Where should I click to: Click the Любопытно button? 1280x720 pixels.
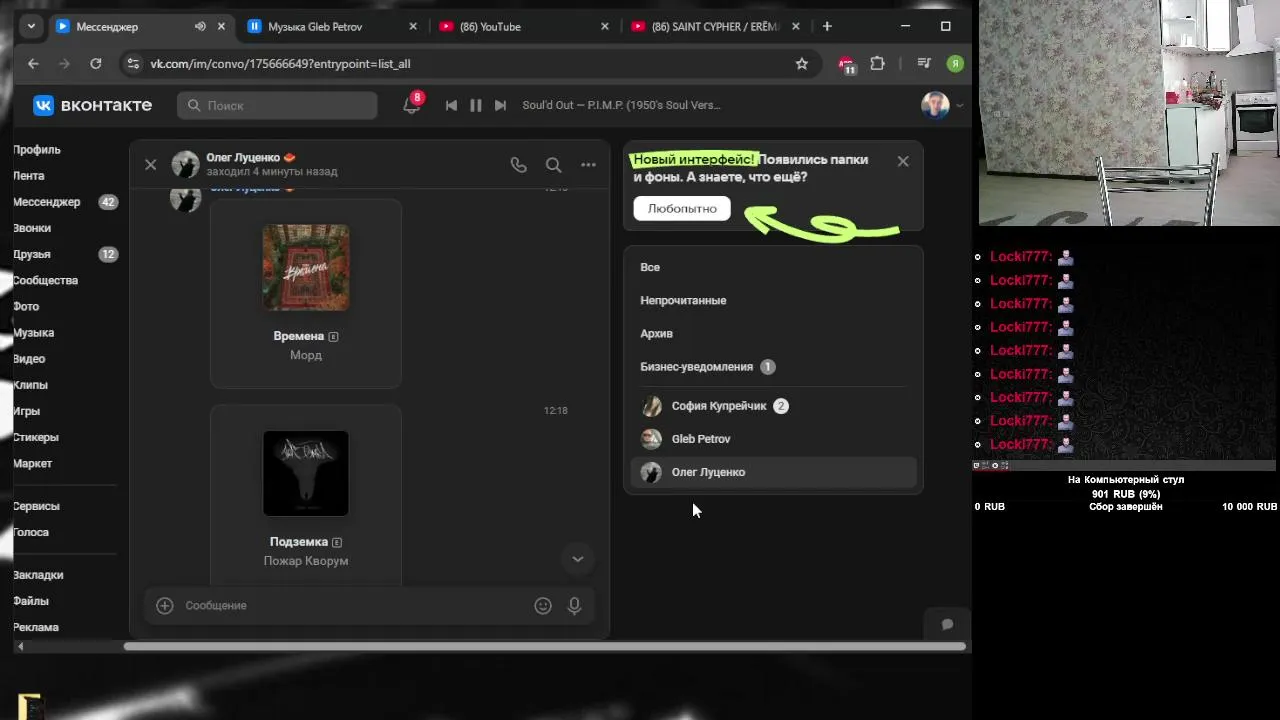(682, 209)
